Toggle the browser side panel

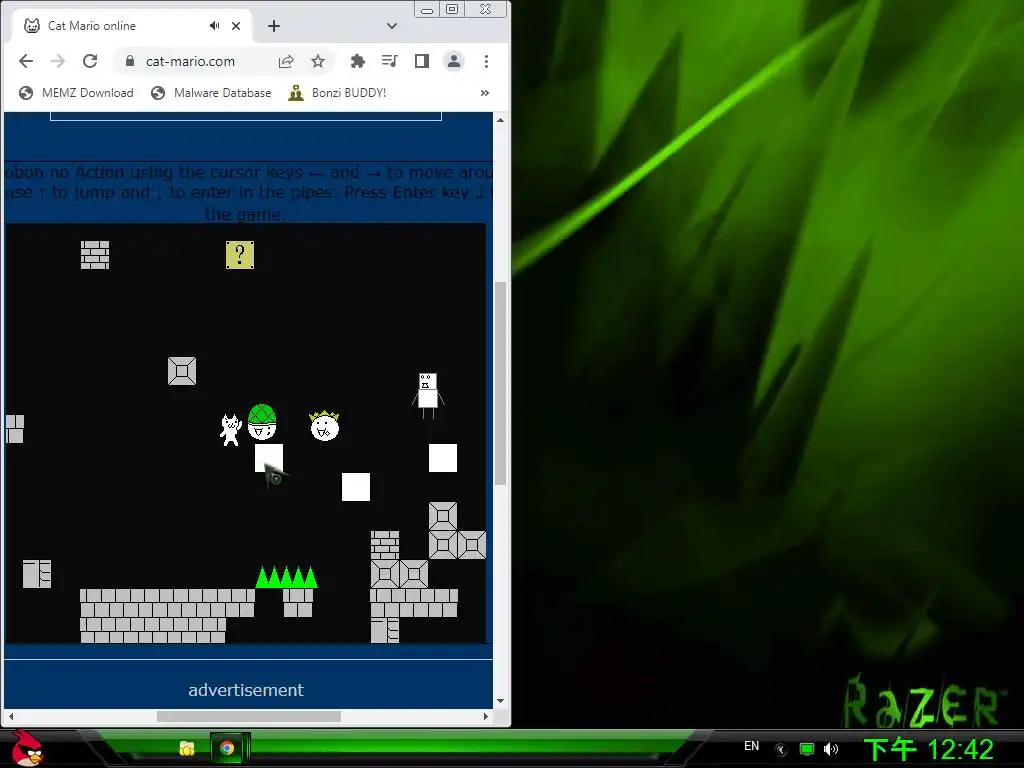click(422, 61)
